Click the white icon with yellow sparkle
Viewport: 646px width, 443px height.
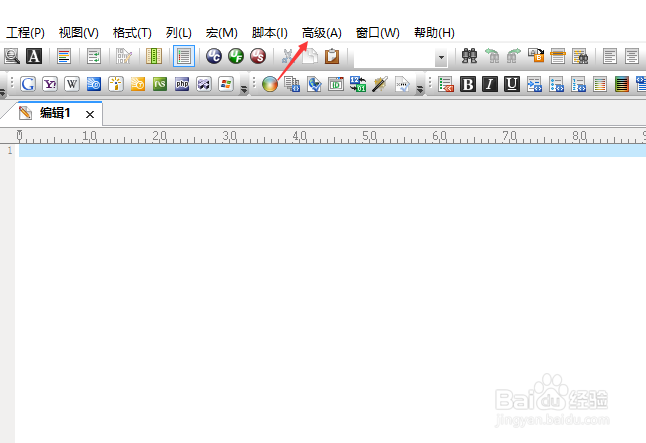[x=116, y=84]
